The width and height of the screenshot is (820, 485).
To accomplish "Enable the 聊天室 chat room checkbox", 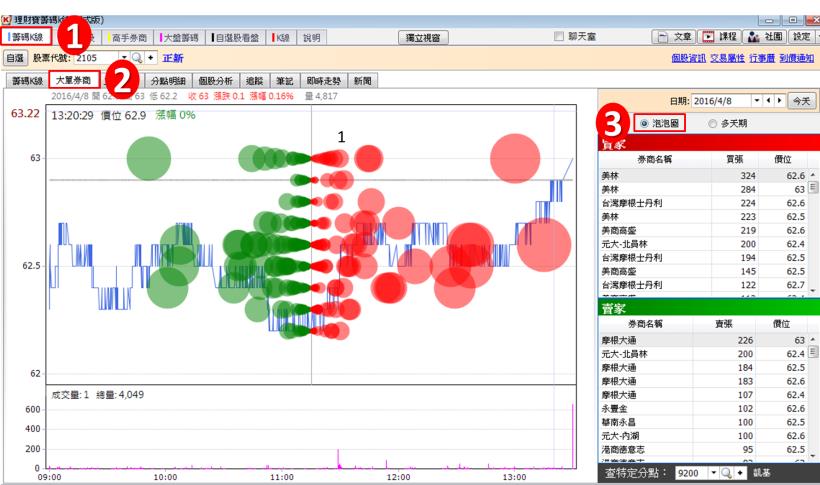I will (x=560, y=37).
